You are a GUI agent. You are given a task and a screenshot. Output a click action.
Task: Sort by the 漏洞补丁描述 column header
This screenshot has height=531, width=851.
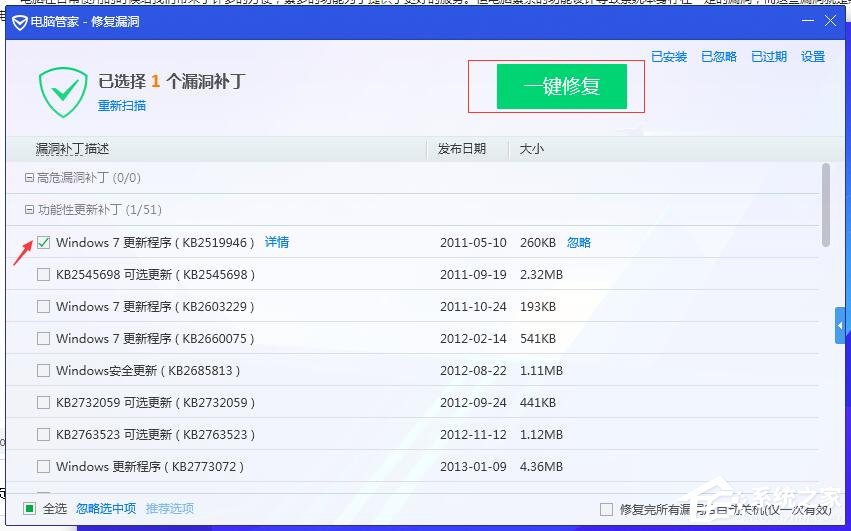(72, 149)
